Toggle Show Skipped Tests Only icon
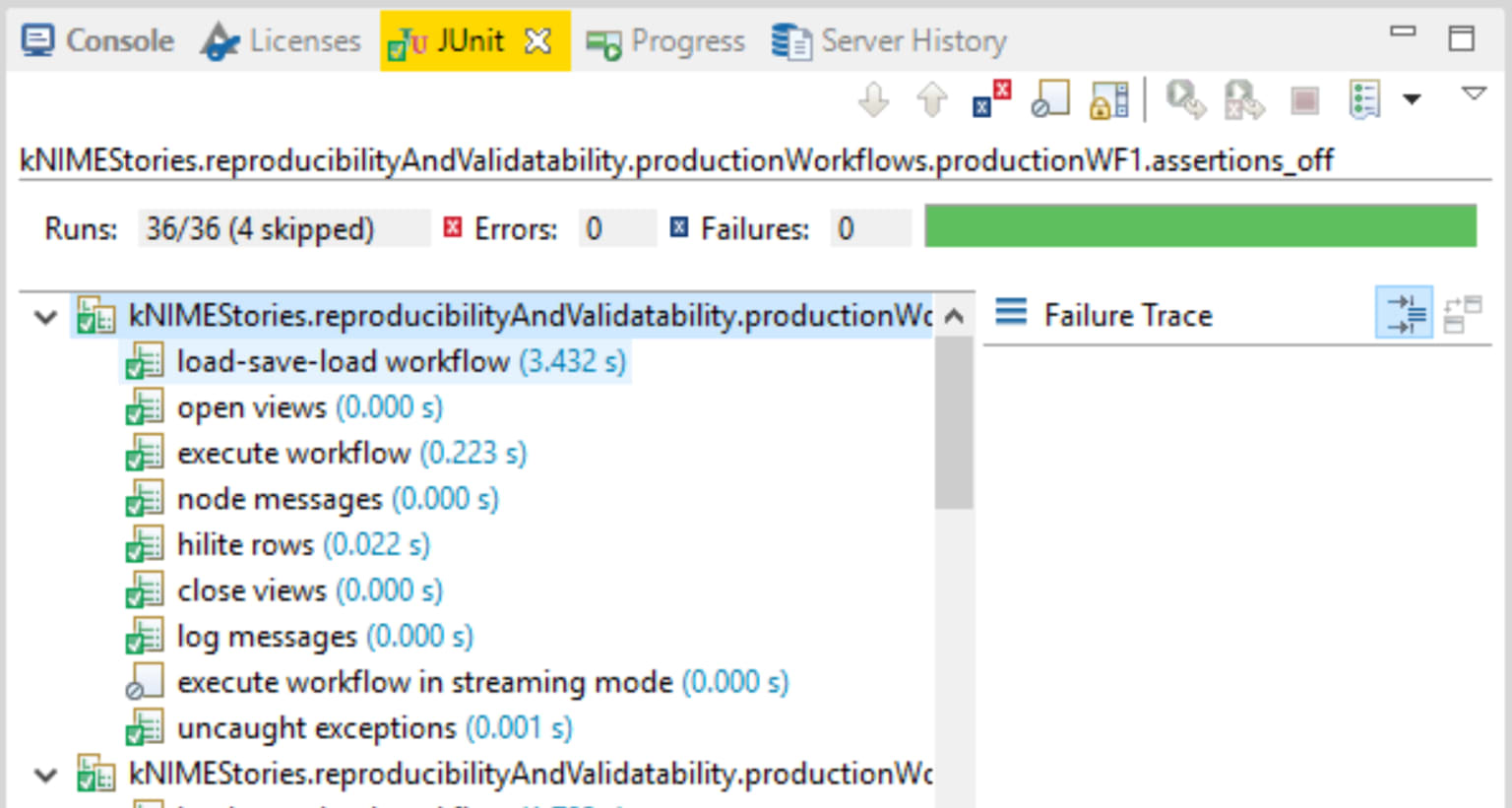Image resolution: width=1512 pixels, height=808 pixels. pyautogui.click(x=1050, y=99)
